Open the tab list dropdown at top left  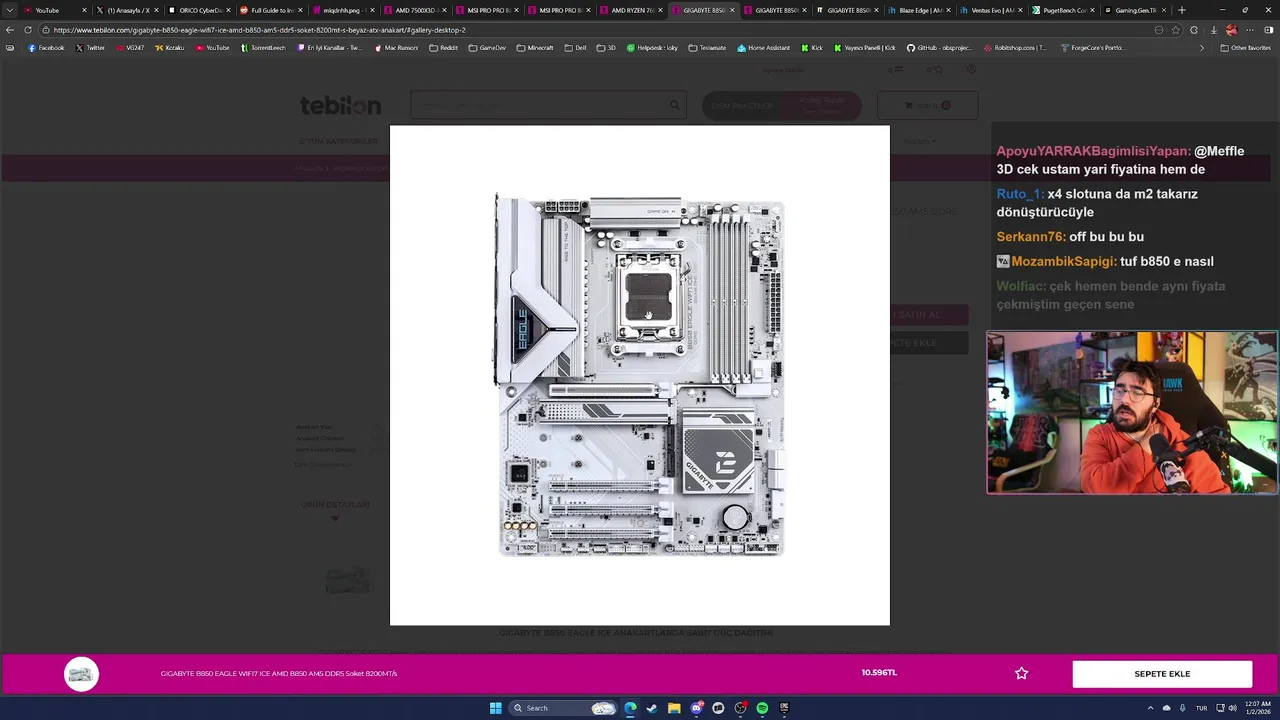click(x=10, y=10)
